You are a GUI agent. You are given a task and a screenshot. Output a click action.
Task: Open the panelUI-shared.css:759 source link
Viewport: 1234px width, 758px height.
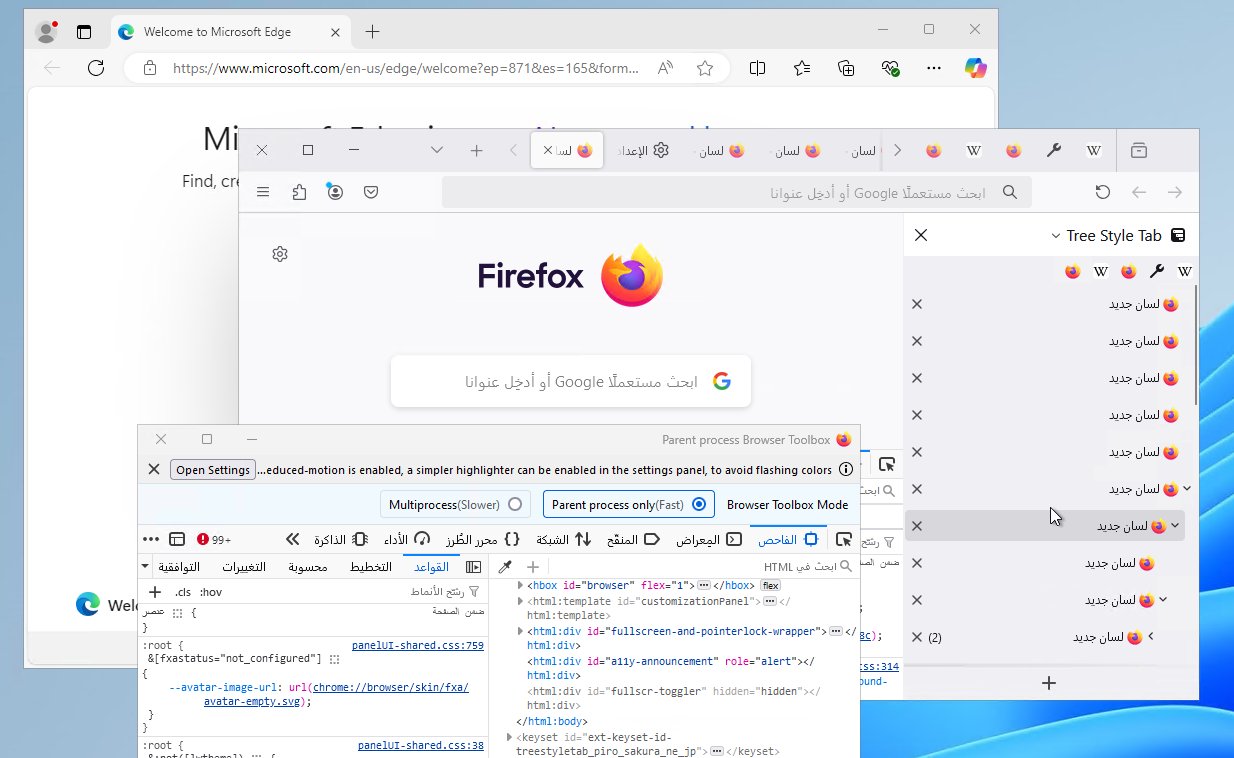pyautogui.click(x=418, y=646)
